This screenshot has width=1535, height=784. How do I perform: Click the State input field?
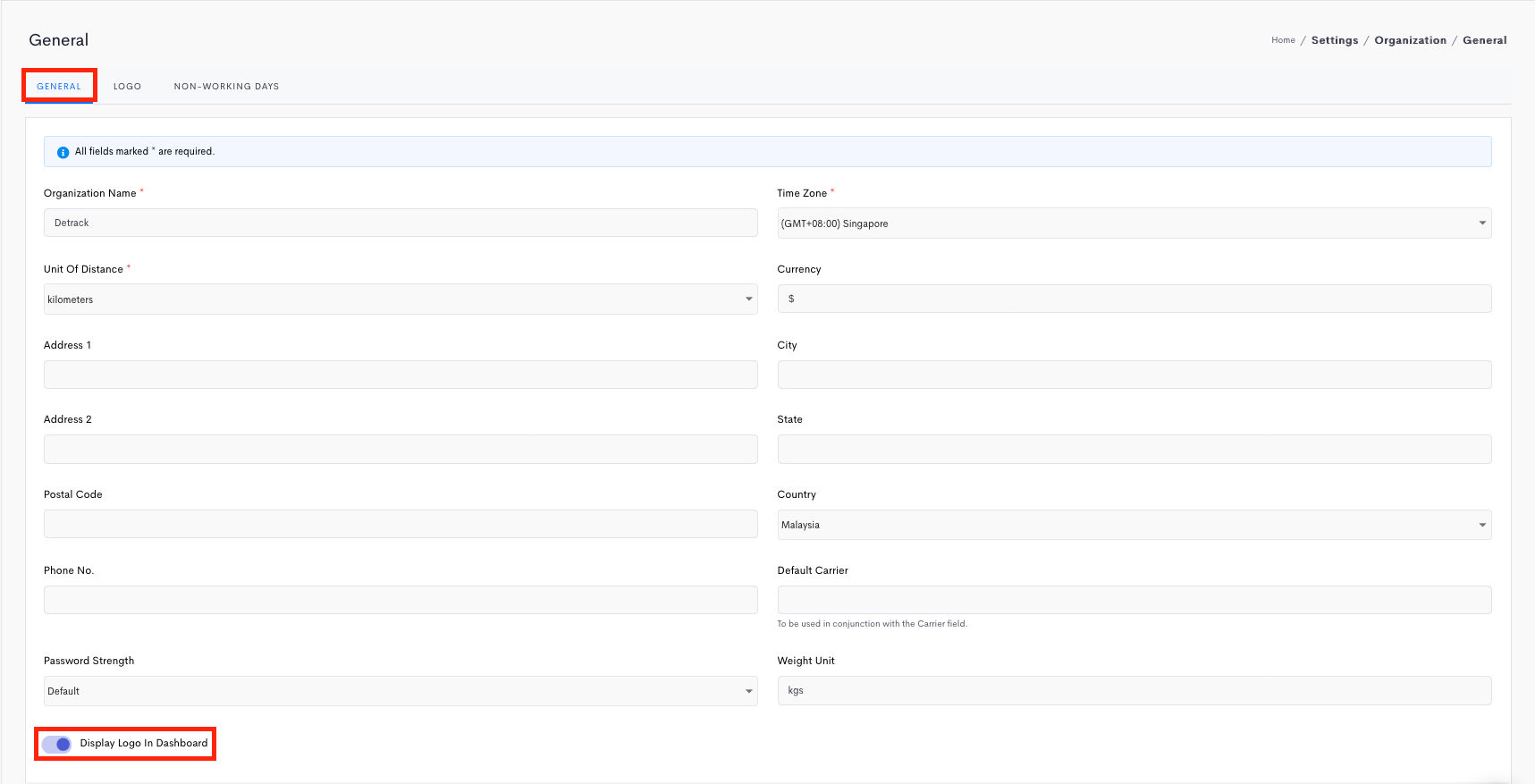click(1134, 449)
